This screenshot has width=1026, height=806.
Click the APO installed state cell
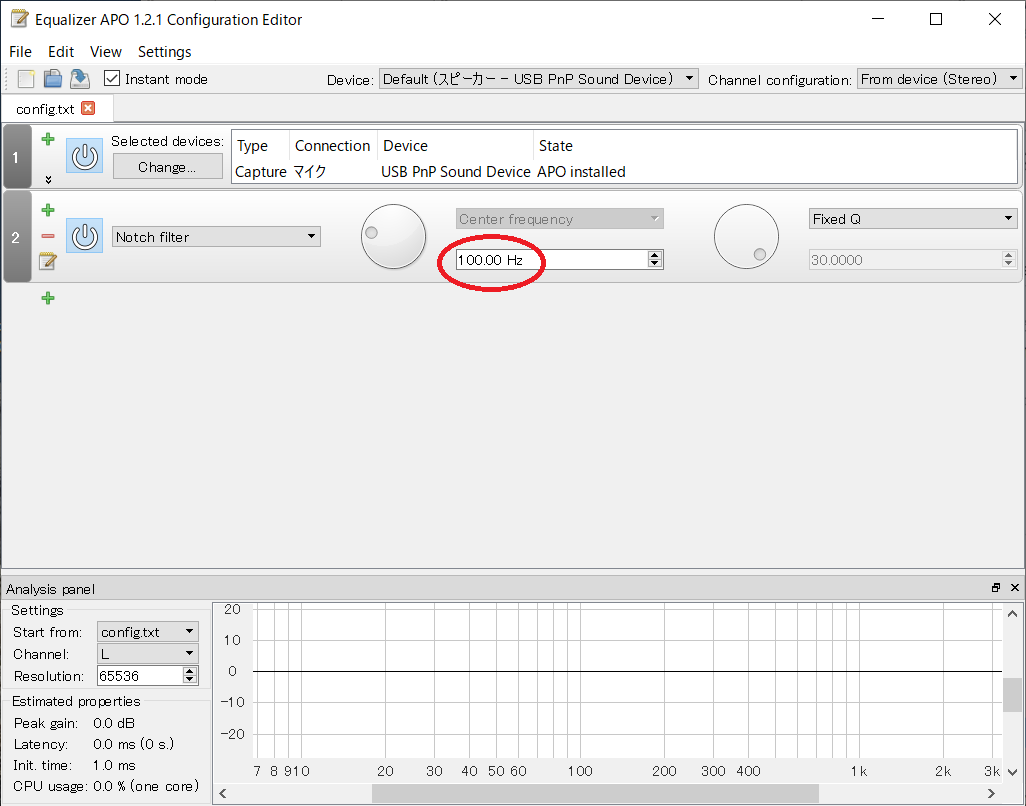581,172
